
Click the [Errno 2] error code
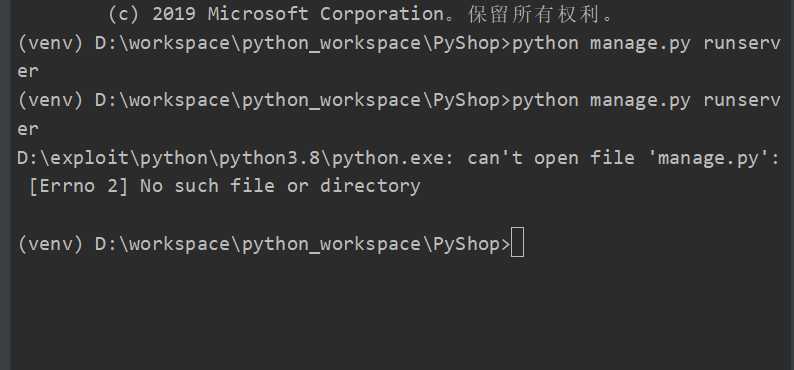tap(78, 186)
